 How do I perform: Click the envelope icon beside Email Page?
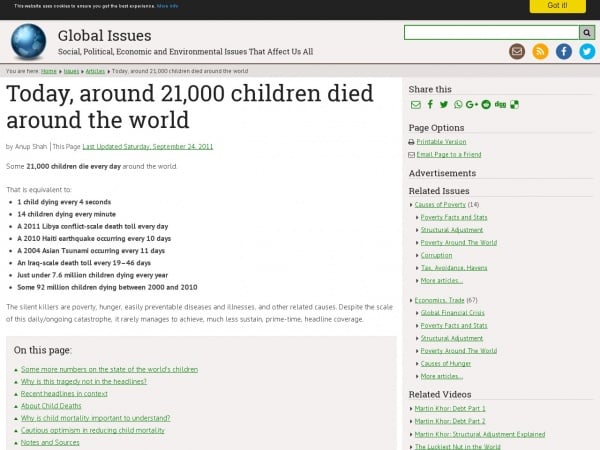click(x=411, y=155)
